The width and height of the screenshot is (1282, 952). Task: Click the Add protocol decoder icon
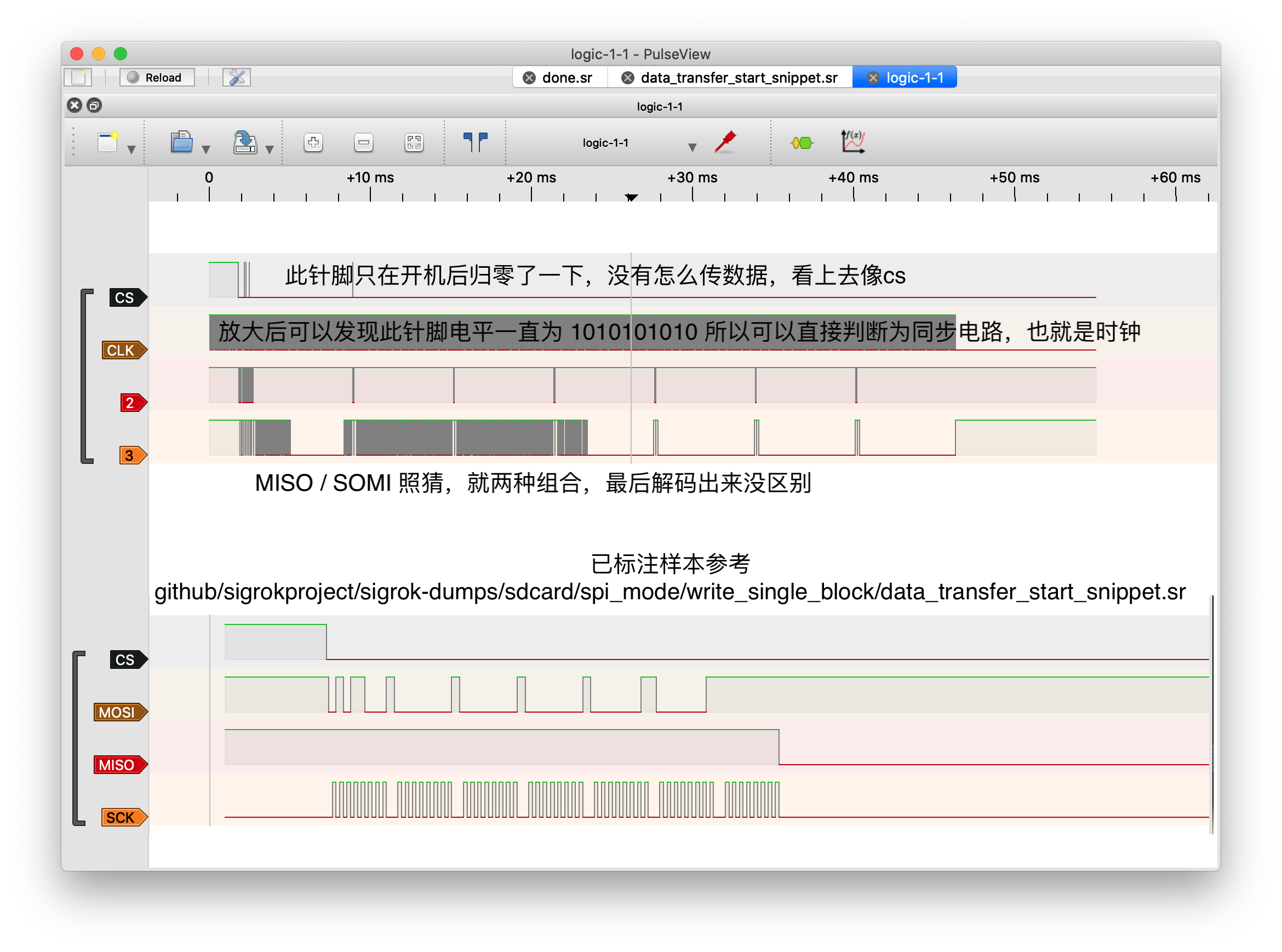click(801, 142)
